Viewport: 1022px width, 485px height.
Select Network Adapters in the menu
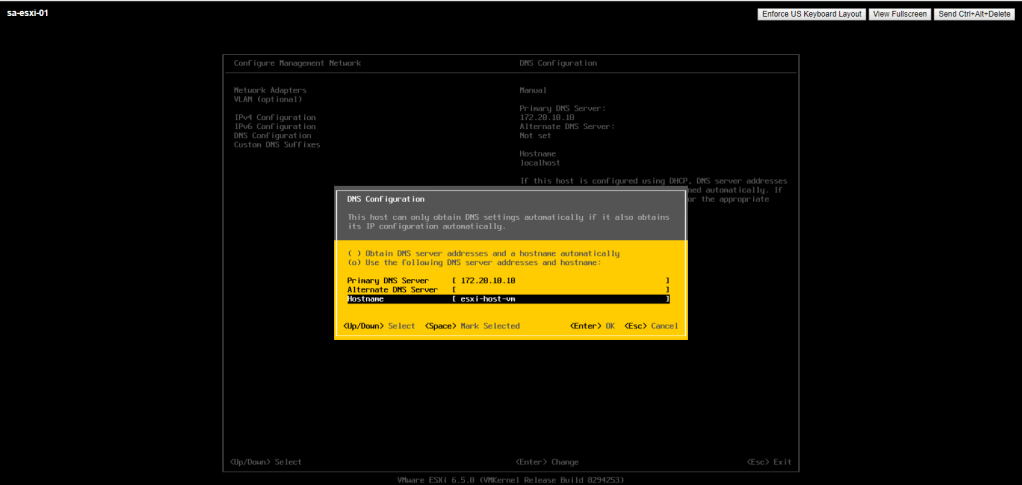(270, 90)
